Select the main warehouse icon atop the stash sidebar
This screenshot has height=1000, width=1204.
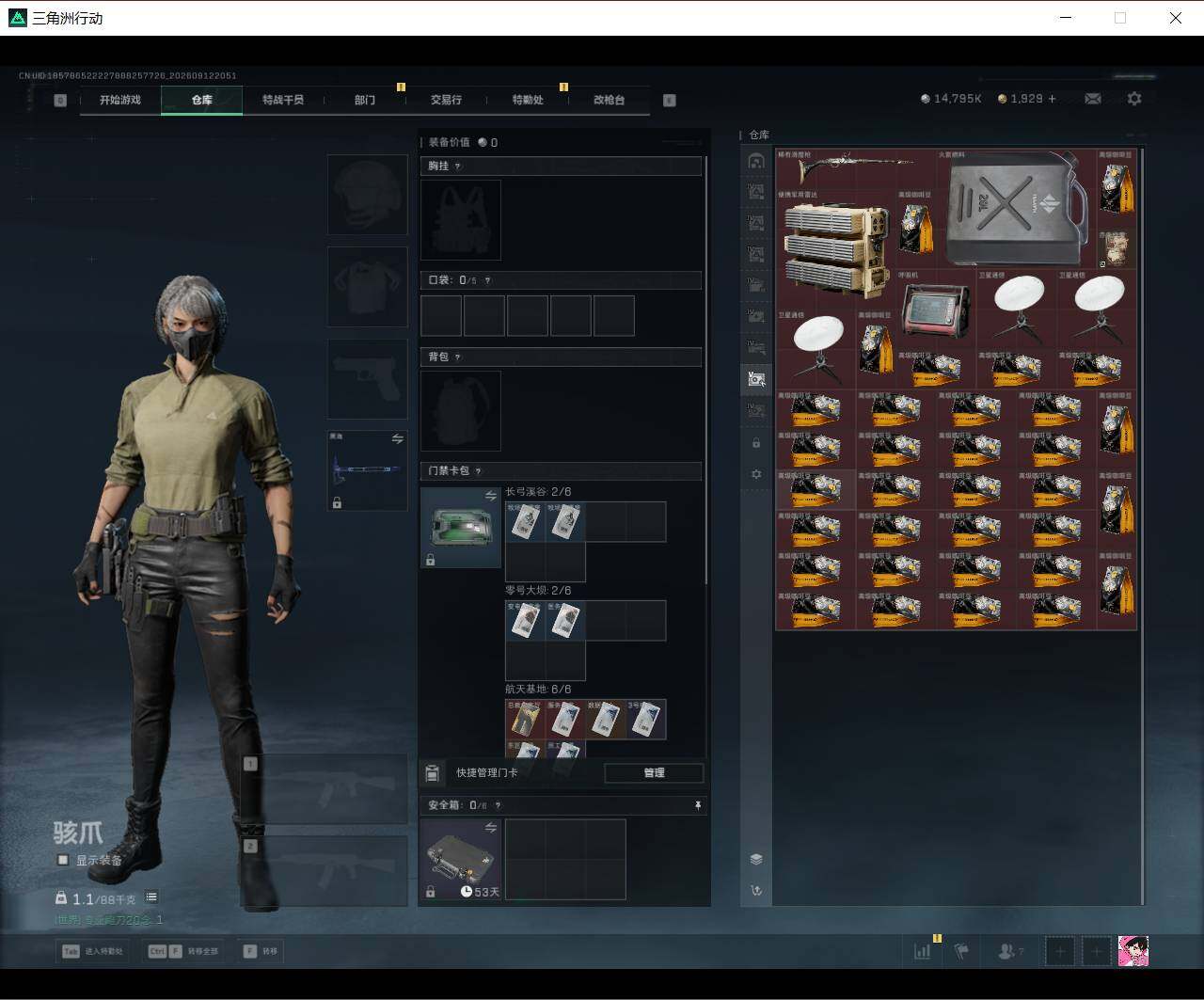[x=755, y=161]
